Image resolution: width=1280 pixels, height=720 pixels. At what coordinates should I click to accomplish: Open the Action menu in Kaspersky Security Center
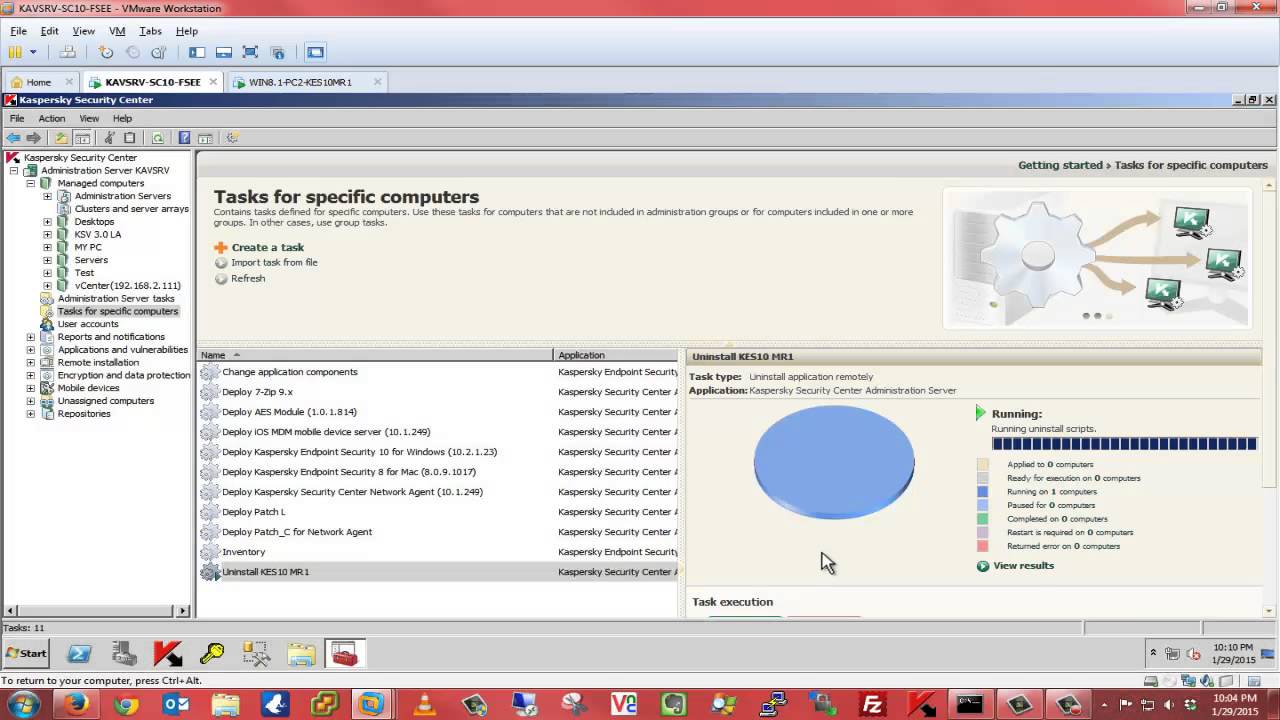[x=51, y=118]
